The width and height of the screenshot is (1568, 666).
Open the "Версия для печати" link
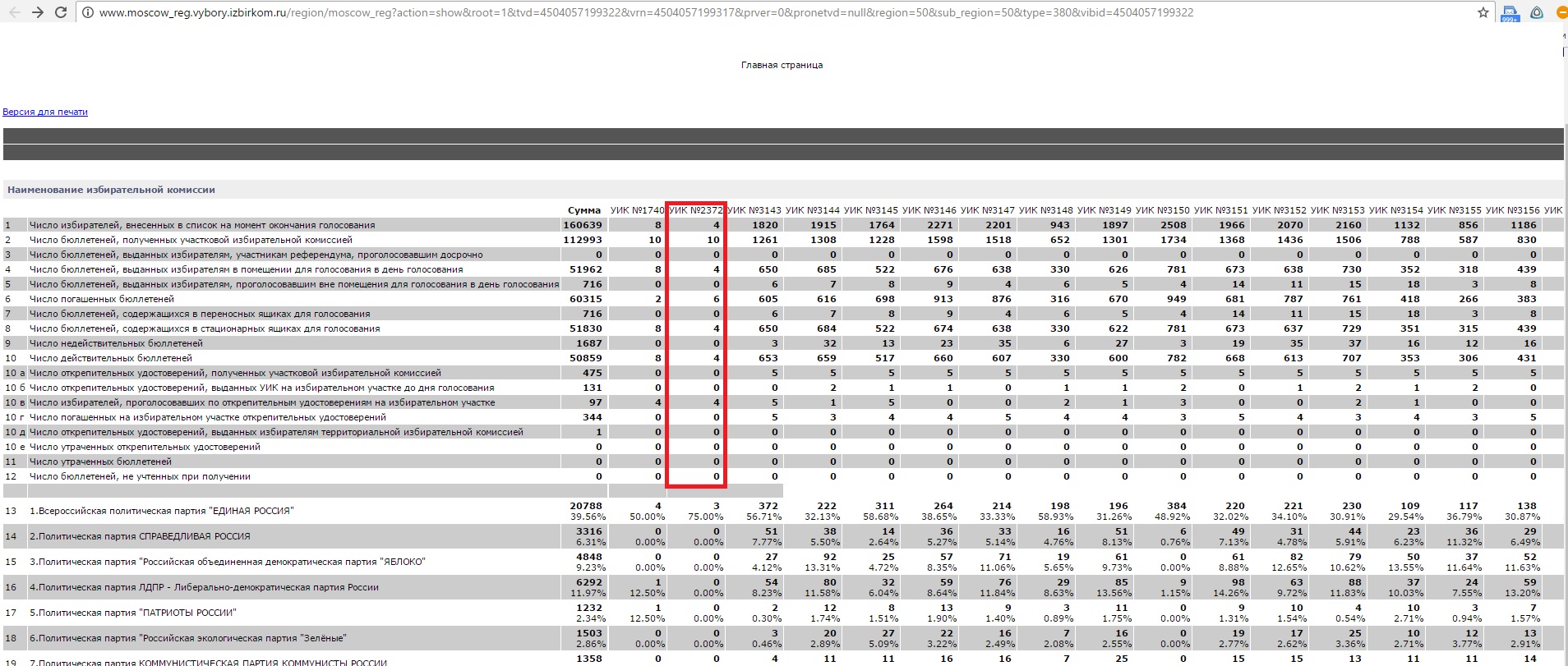(x=45, y=112)
